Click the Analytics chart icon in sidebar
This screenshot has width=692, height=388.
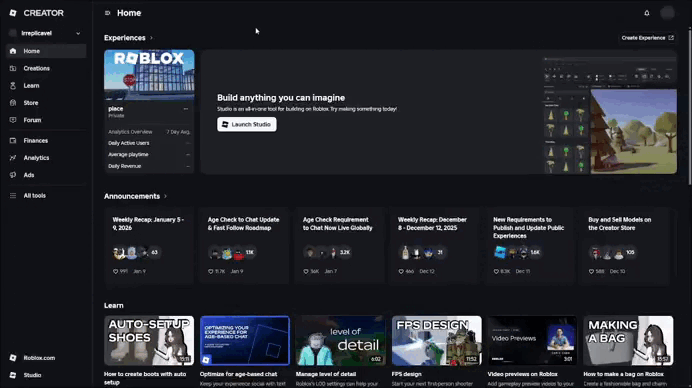[13, 158]
